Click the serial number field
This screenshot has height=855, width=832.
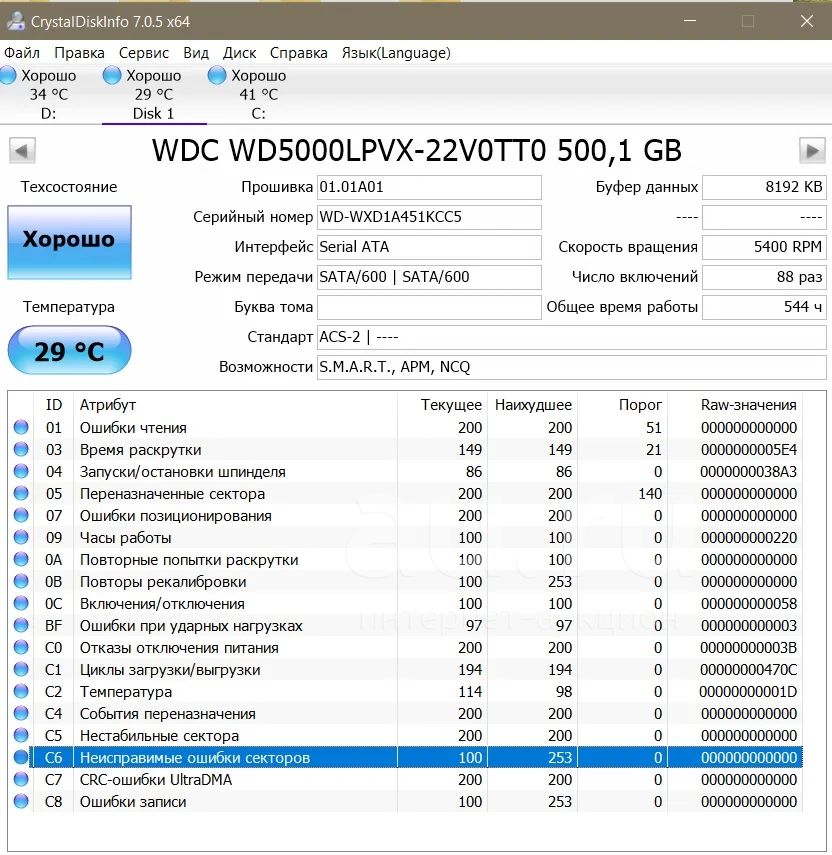pyautogui.click(x=429, y=217)
